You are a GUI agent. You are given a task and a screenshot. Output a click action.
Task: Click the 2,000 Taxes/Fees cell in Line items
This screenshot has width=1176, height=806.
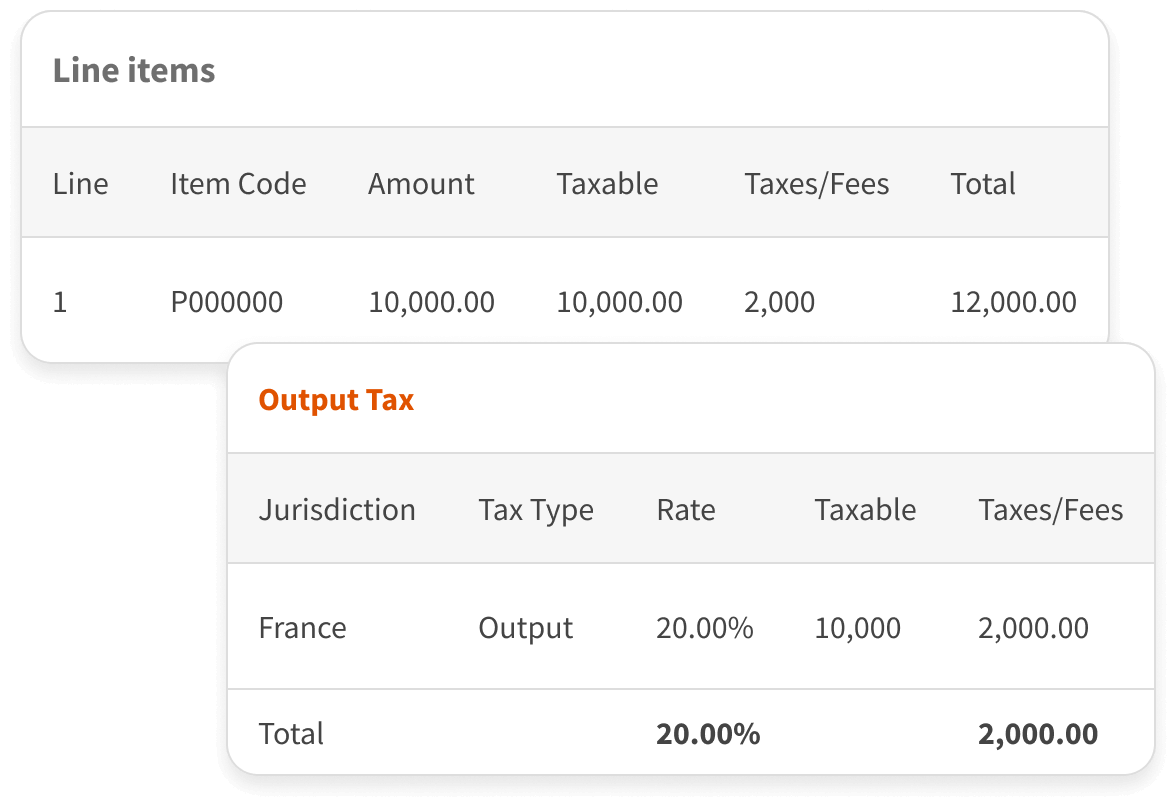(x=779, y=302)
